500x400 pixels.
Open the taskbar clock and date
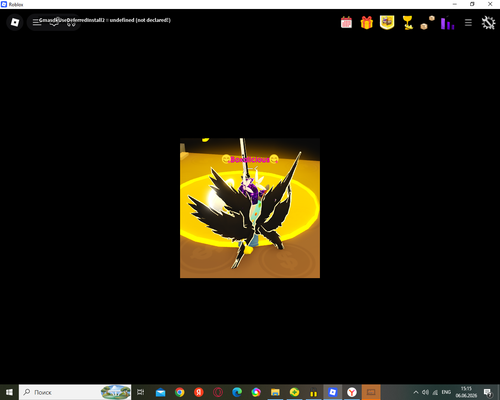[x=466, y=392]
